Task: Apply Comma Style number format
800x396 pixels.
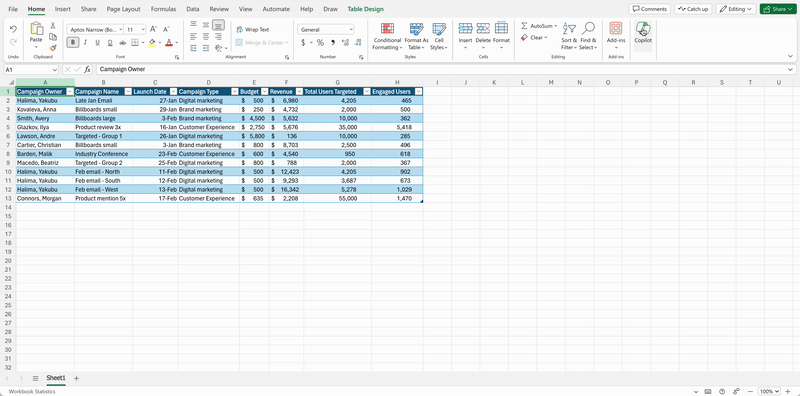Action: tap(333, 42)
